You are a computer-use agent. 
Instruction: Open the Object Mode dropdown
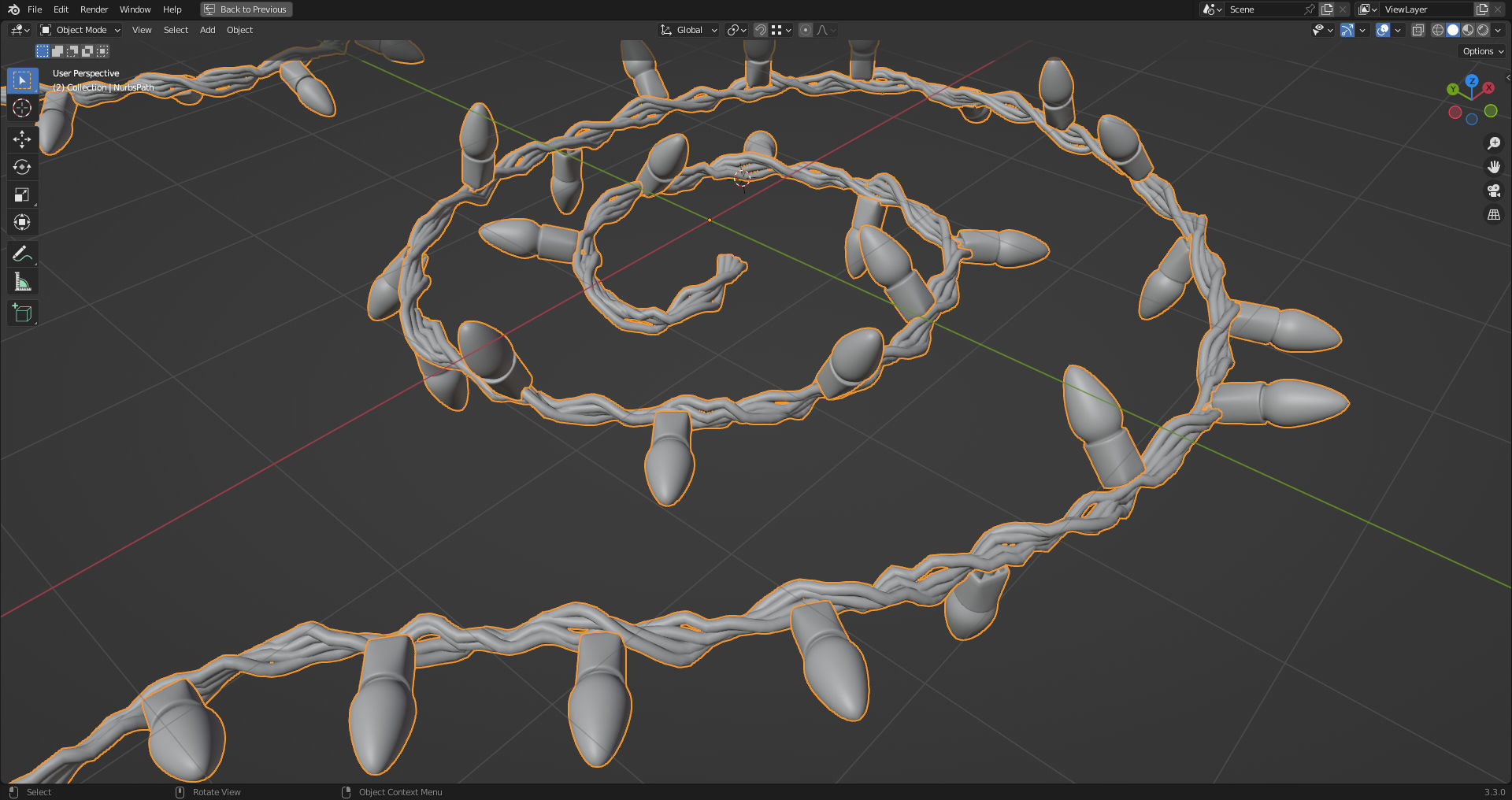pyautogui.click(x=80, y=30)
